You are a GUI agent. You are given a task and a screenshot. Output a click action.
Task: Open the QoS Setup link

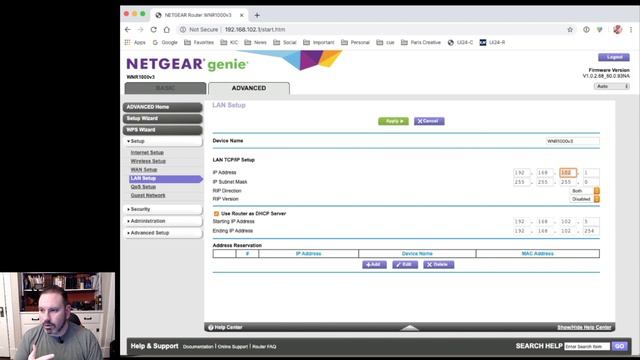coord(143,187)
